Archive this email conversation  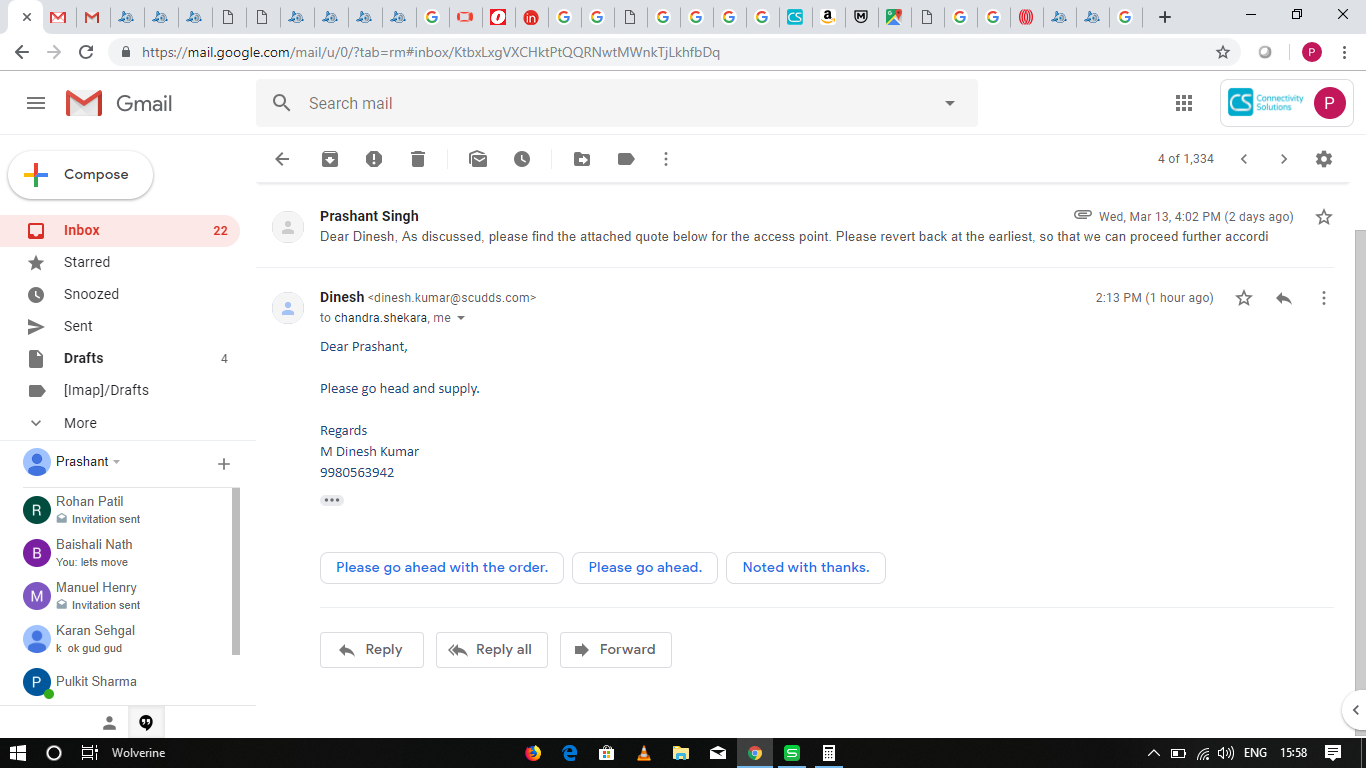(x=330, y=159)
